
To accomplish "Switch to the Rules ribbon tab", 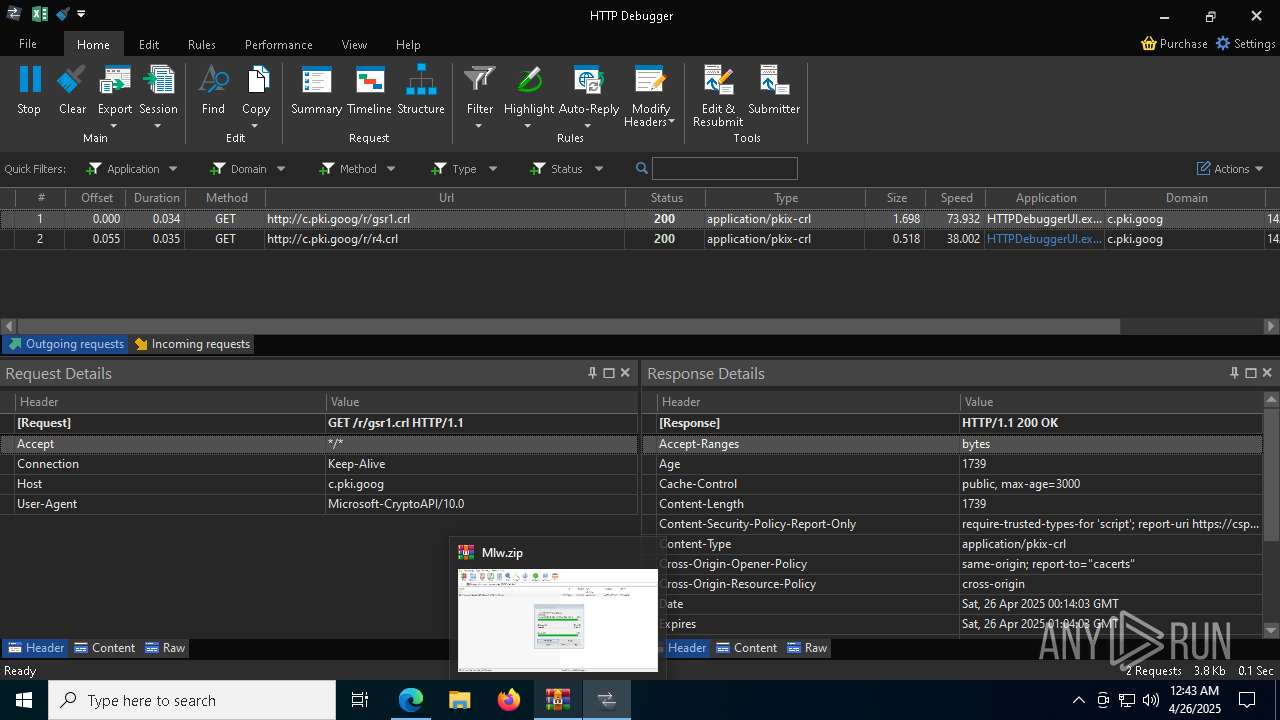I will [202, 44].
